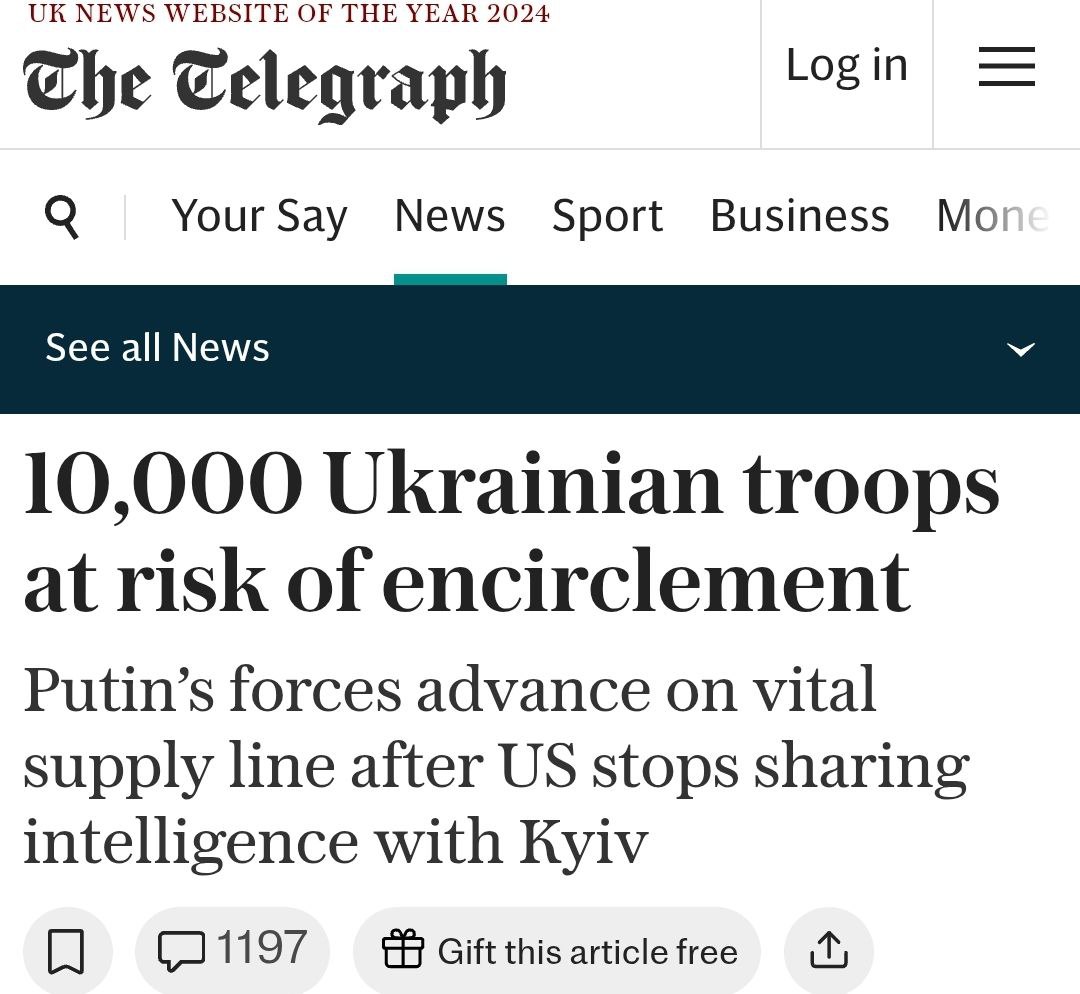Tap the search magnifying glass icon
1080x994 pixels.
point(62,216)
